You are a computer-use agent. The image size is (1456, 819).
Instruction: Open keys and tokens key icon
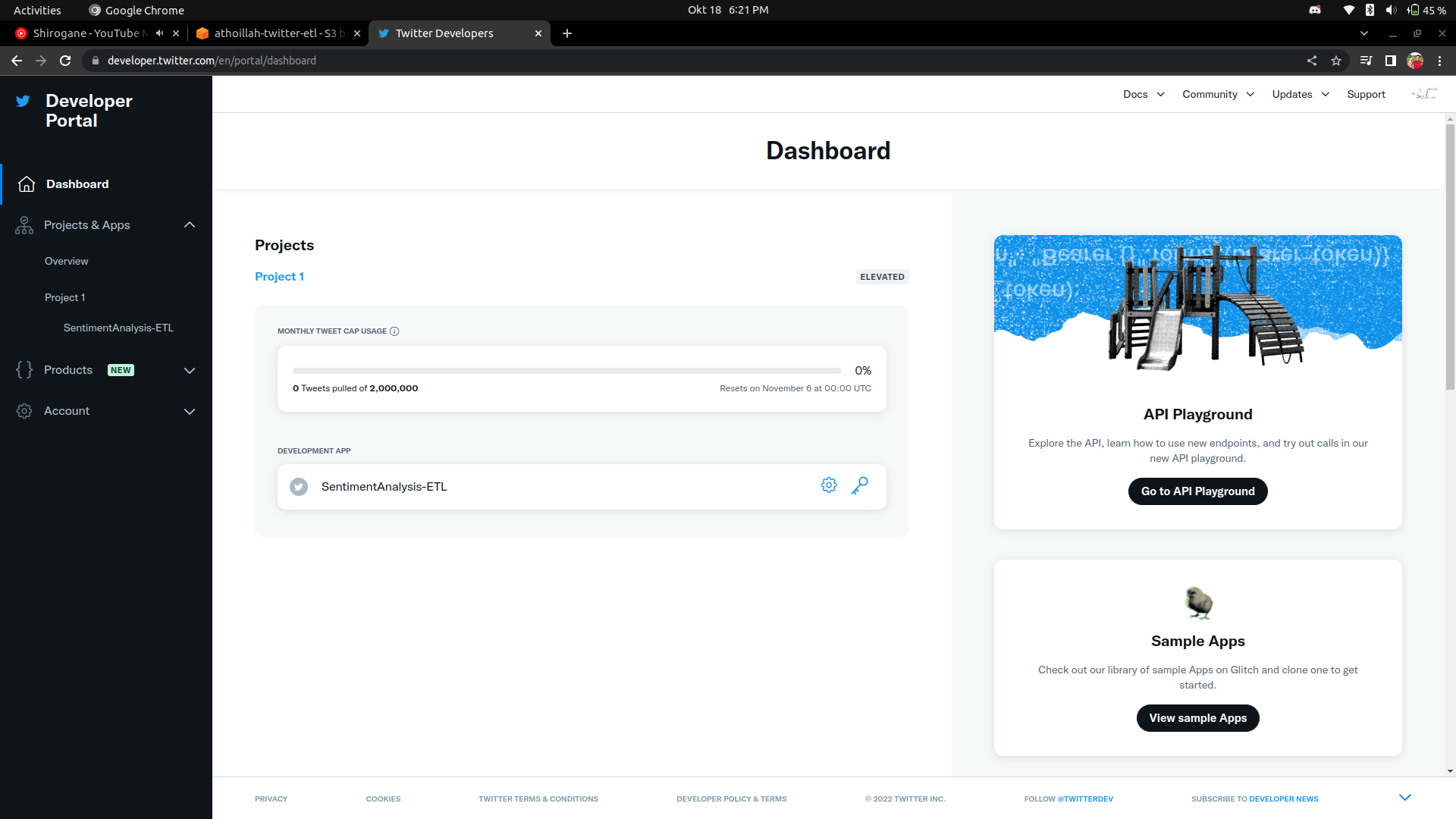click(x=859, y=485)
